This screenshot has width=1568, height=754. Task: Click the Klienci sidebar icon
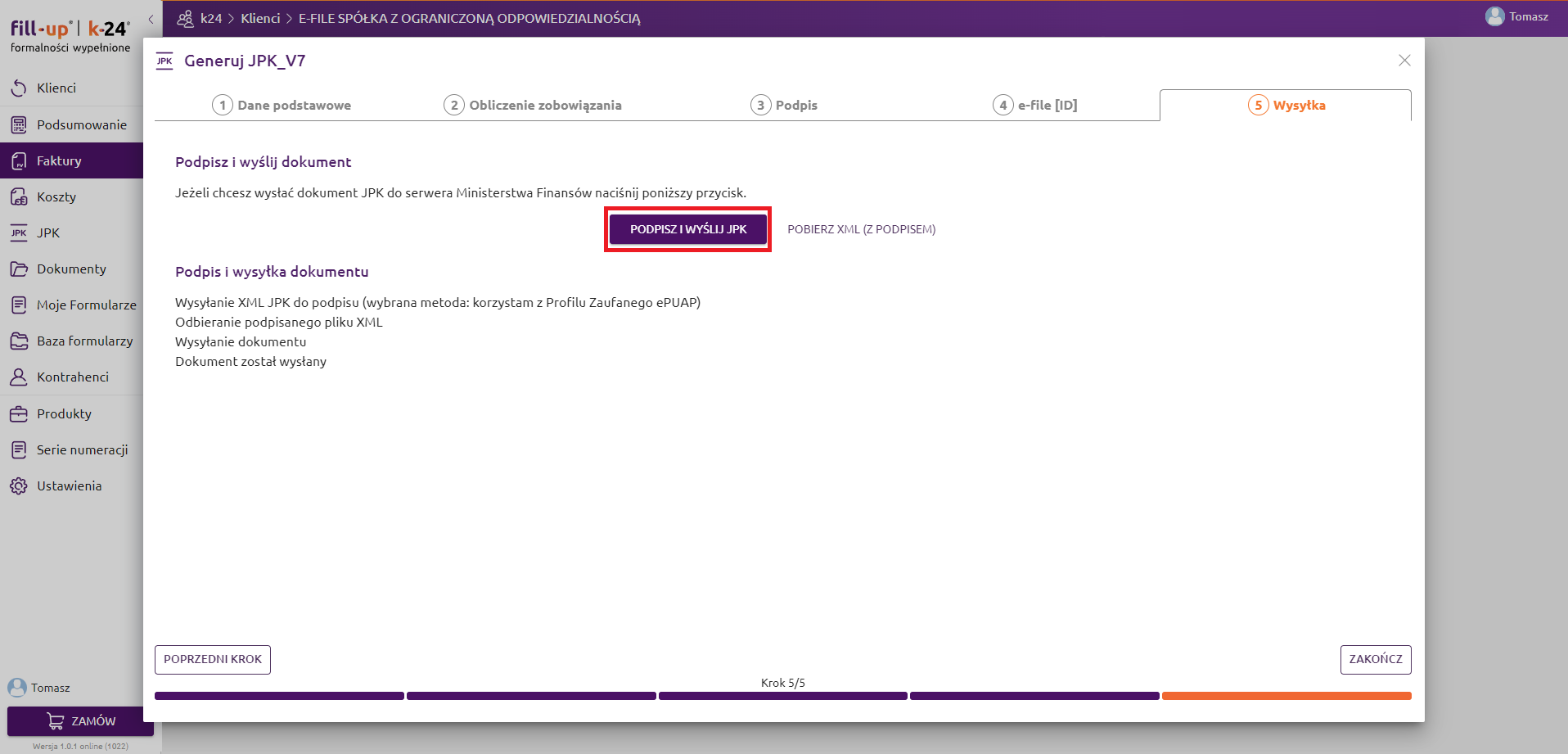pyautogui.click(x=19, y=88)
